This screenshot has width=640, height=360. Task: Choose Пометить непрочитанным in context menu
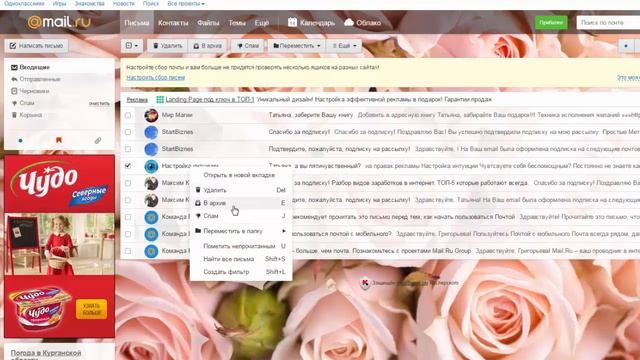coord(241,246)
